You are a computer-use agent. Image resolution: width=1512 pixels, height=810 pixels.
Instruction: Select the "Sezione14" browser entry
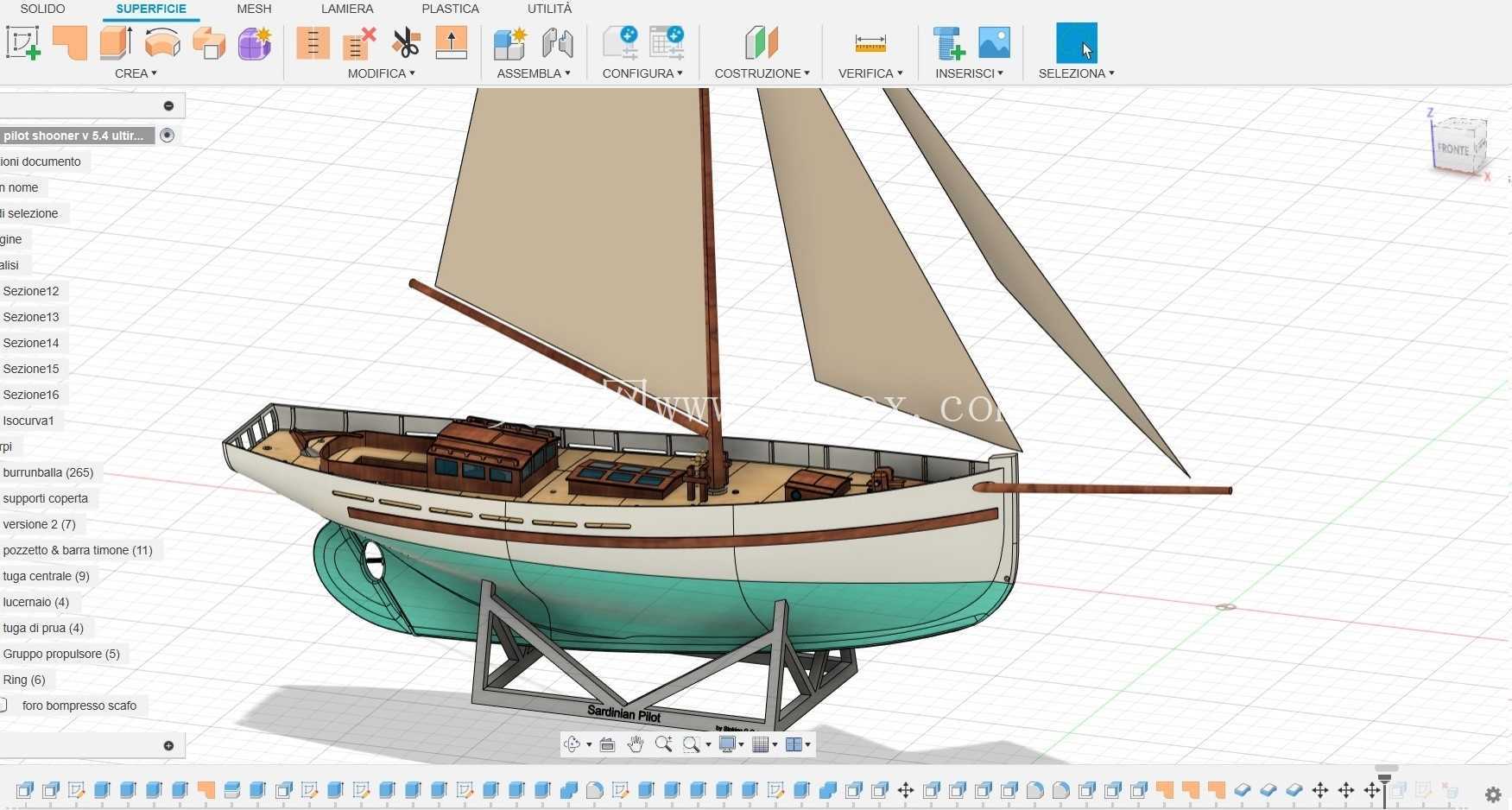tap(31, 343)
